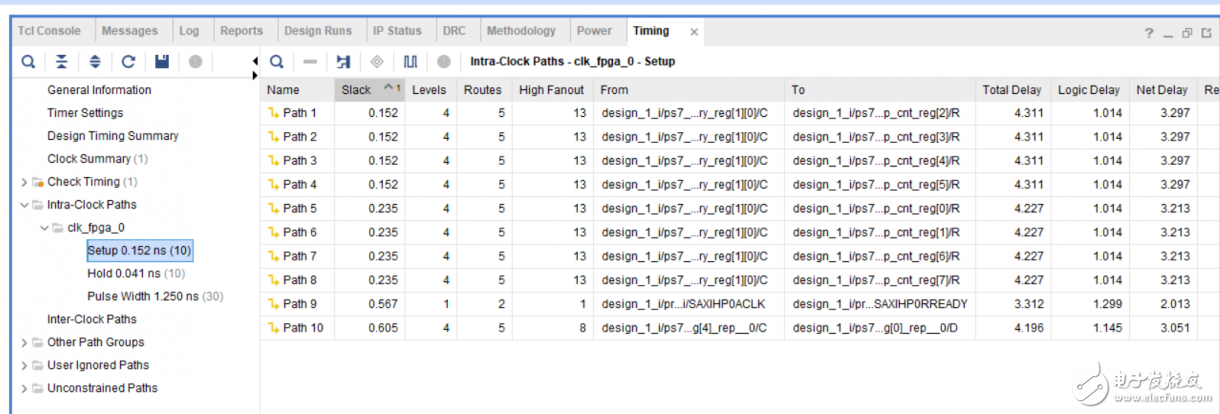The height and width of the screenshot is (414, 1220).
Task: Switch to the Tcl Console tab
Action: (x=50, y=31)
